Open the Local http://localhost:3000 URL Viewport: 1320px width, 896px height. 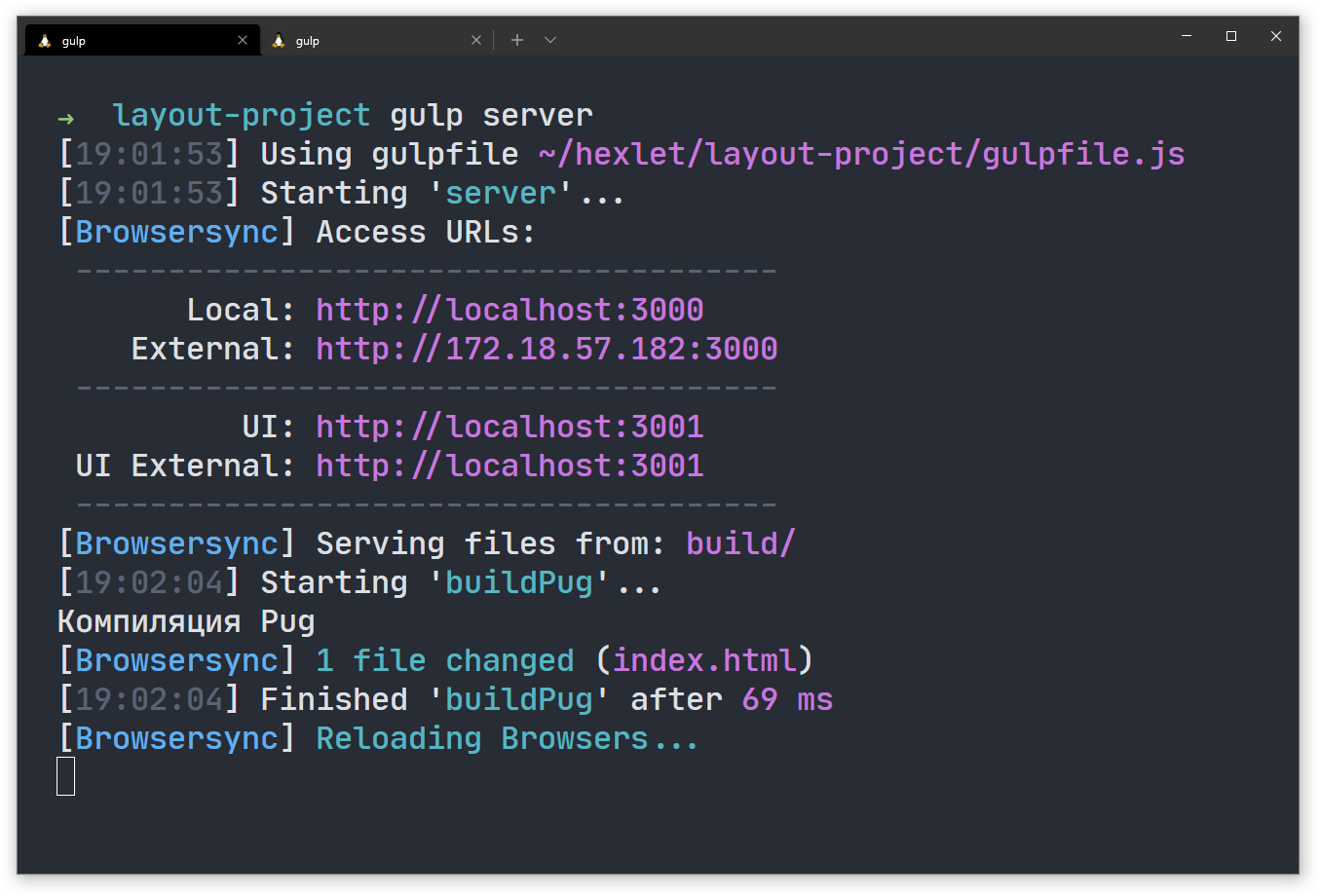(x=509, y=310)
